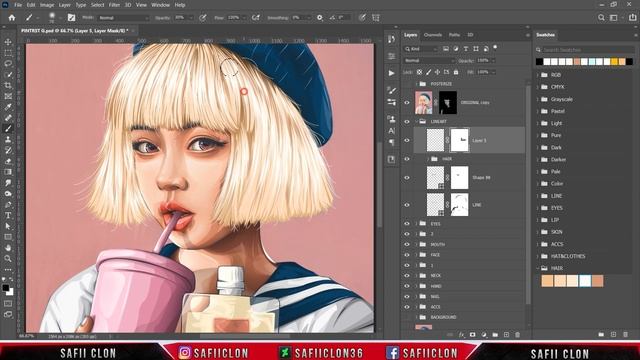Screen dimensions: 640x360
Task: Create a new layer in Layers panel
Action: (506, 335)
